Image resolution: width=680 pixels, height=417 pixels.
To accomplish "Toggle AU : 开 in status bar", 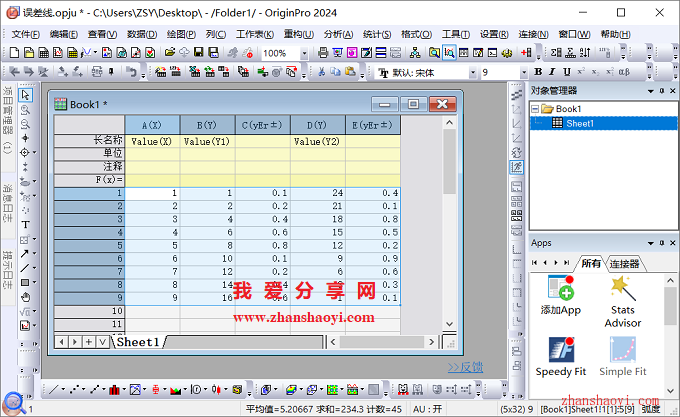I will click(x=428, y=409).
